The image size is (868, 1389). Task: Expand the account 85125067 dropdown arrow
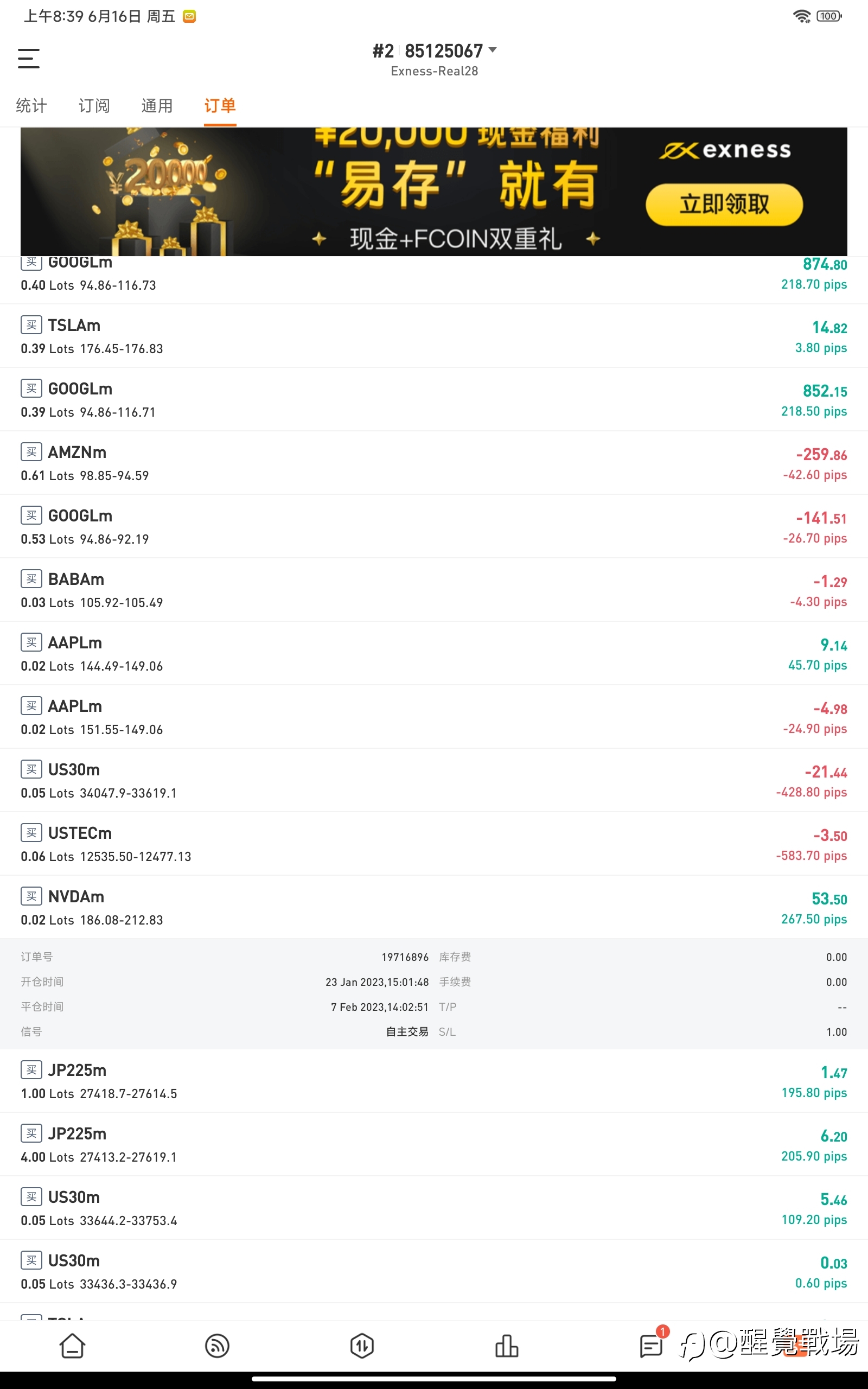[x=493, y=50]
